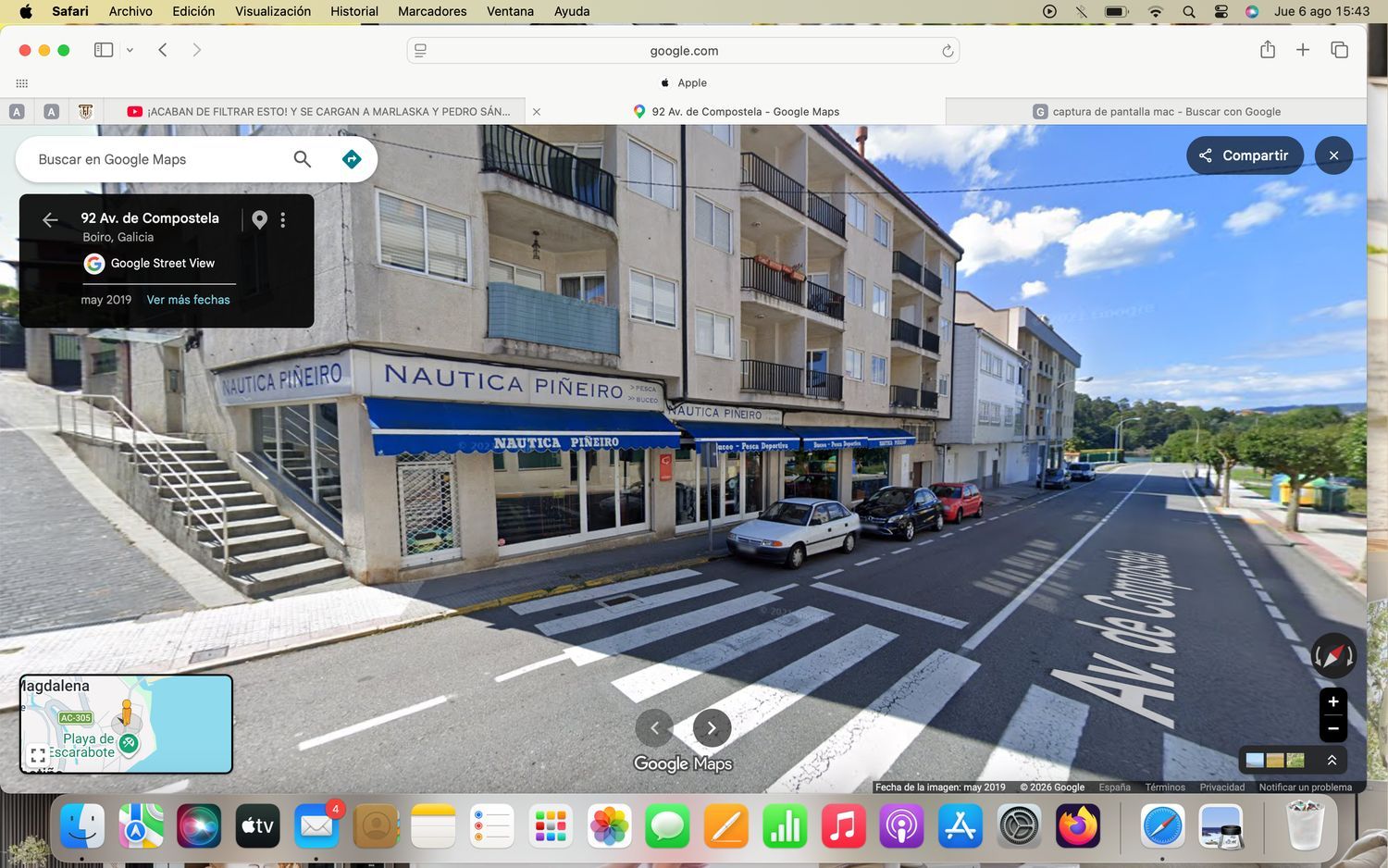Open the favorites grid icon
This screenshot has width=1388, height=868.
pyautogui.click(x=22, y=82)
